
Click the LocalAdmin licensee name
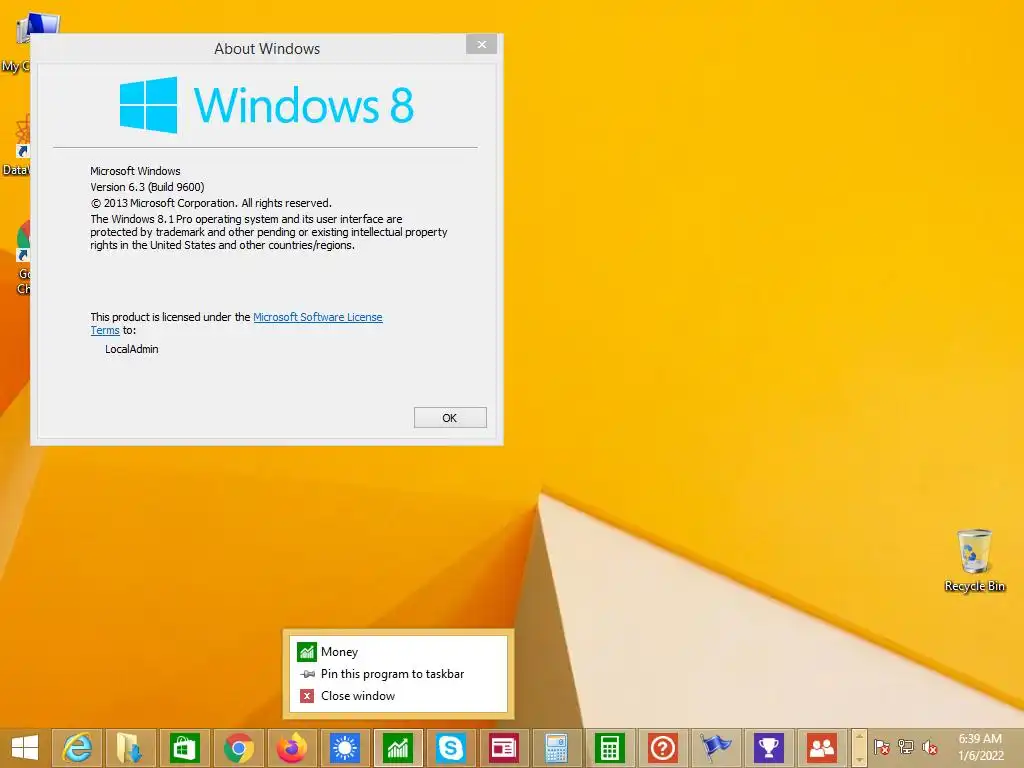pyautogui.click(x=132, y=349)
